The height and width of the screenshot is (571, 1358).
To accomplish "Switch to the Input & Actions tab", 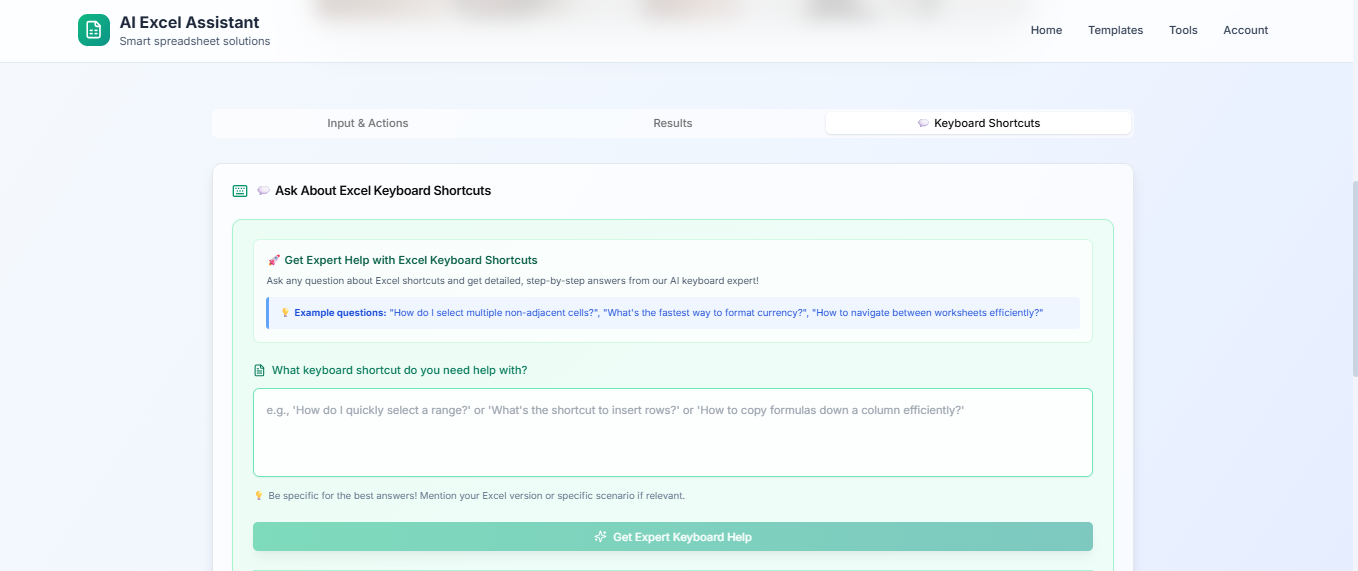I will (x=368, y=123).
